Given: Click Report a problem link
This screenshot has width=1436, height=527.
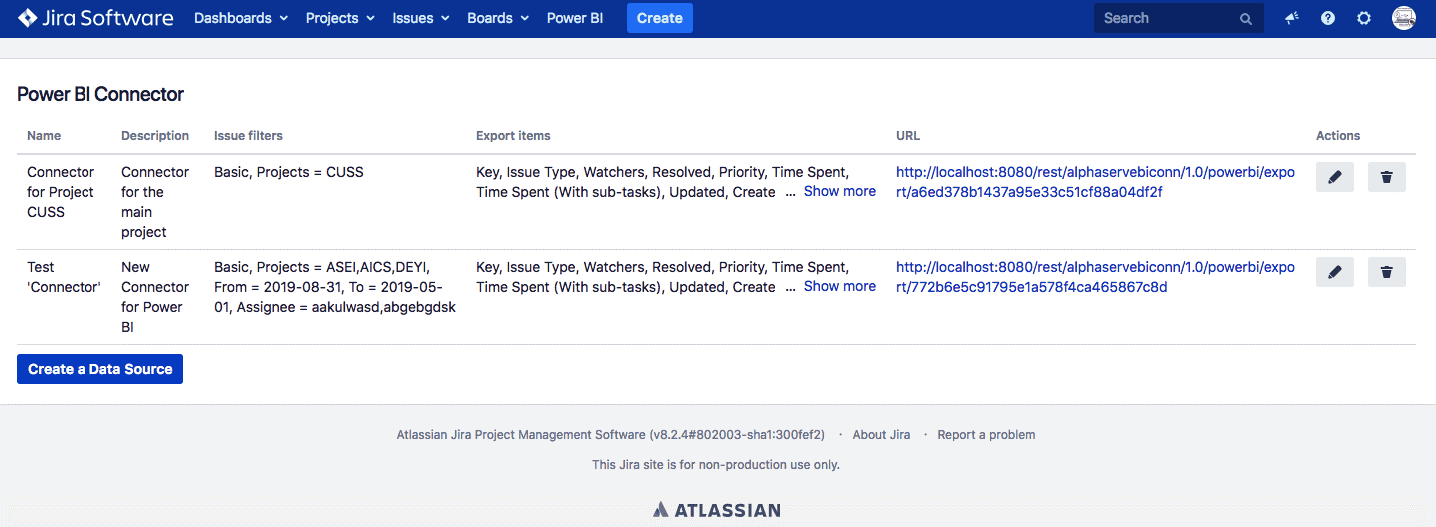Looking at the screenshot, I should [x=986, y=435].
